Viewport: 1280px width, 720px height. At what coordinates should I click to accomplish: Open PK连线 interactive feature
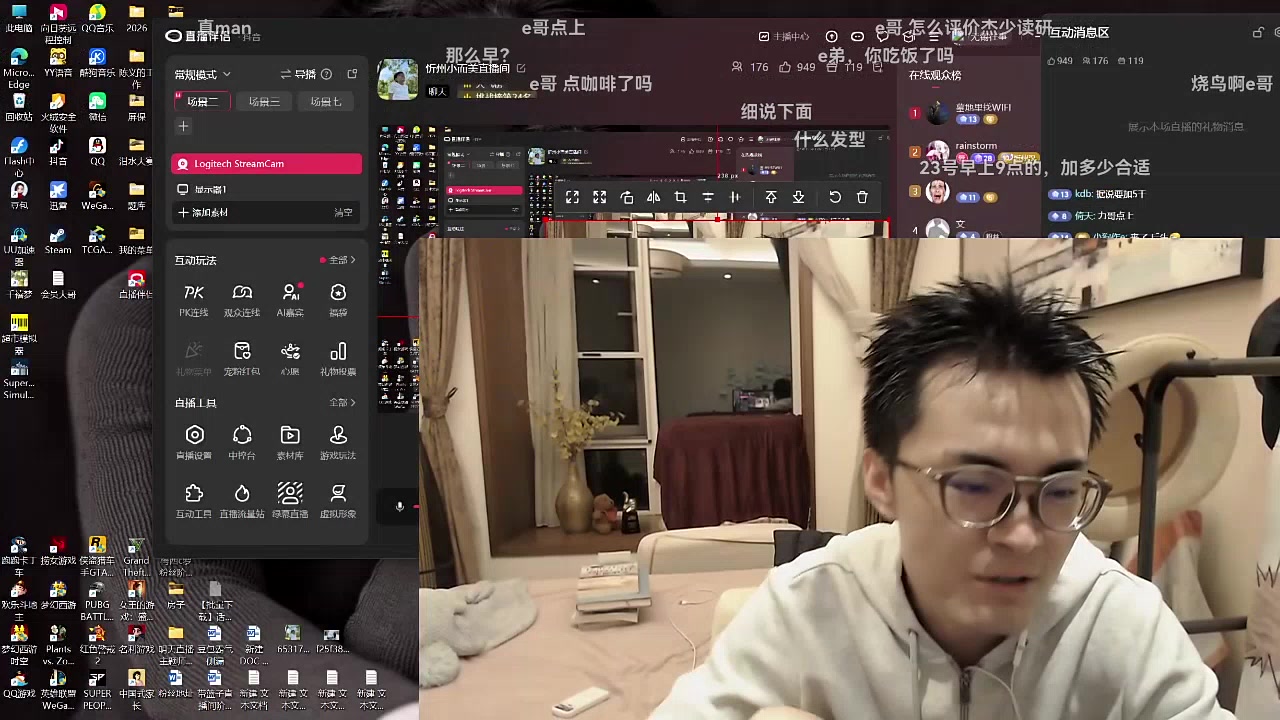[194, 300]
